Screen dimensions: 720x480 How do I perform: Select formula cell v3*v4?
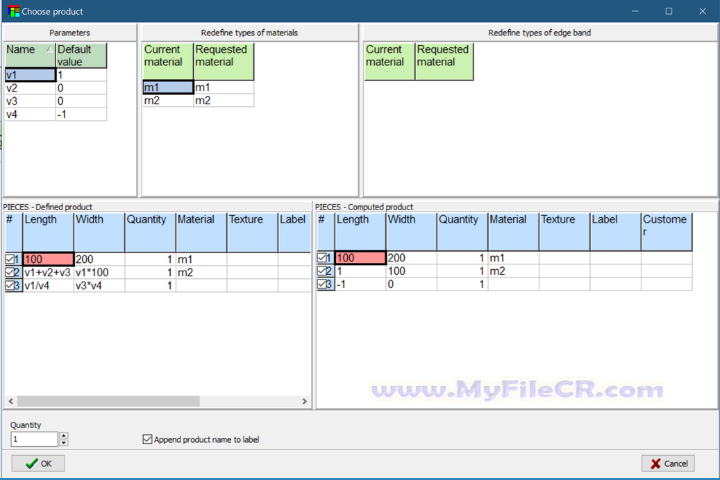[x=99, y=286]
